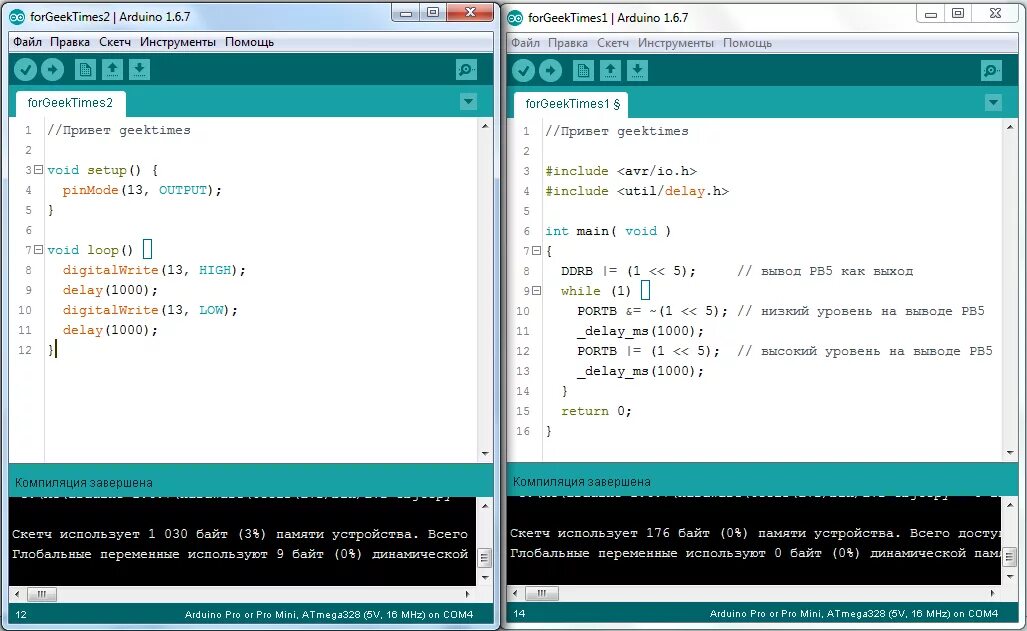Open Скетч menu in forGeekTimes2 window
Screen dimensions: 1027x631
pyautogui.click(x=115, y=42)
